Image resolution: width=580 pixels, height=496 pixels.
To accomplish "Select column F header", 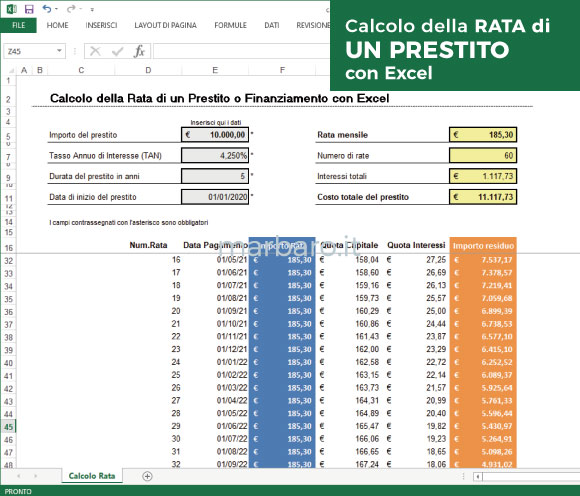I will (x=282, y=70).
